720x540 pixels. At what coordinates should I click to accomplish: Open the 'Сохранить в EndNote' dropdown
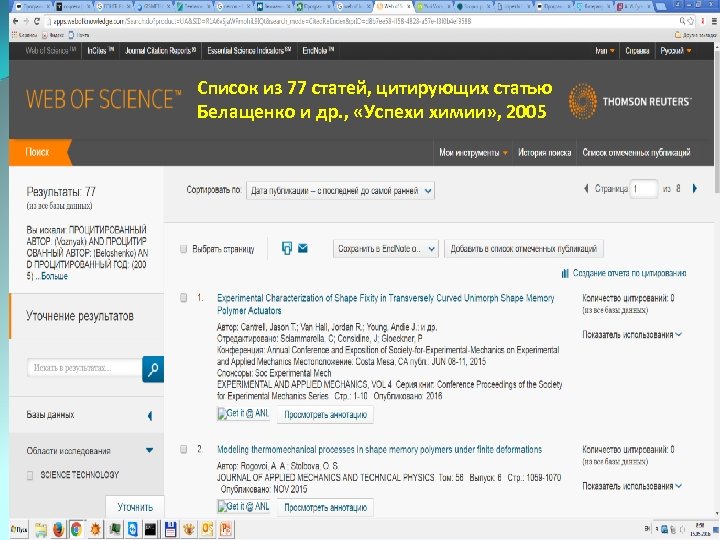[386, 249]
